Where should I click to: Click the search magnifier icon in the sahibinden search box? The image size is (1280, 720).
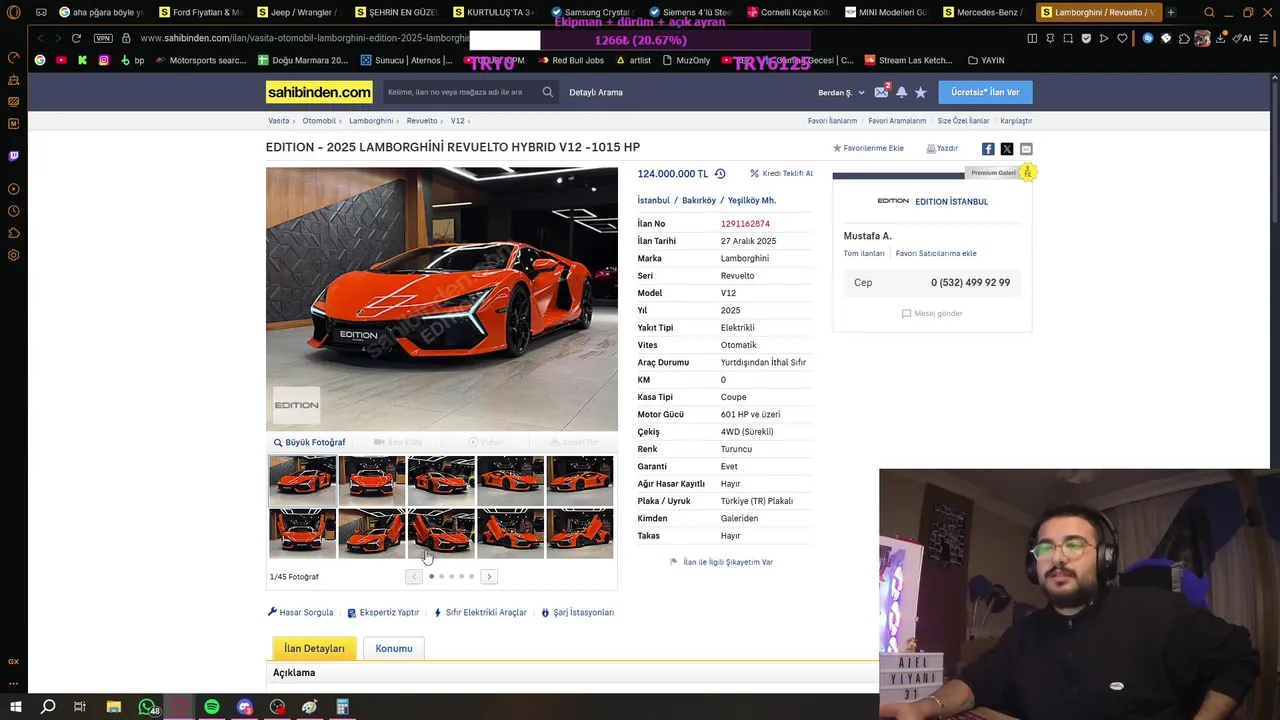pyautogui.click(x=548, y=92)
